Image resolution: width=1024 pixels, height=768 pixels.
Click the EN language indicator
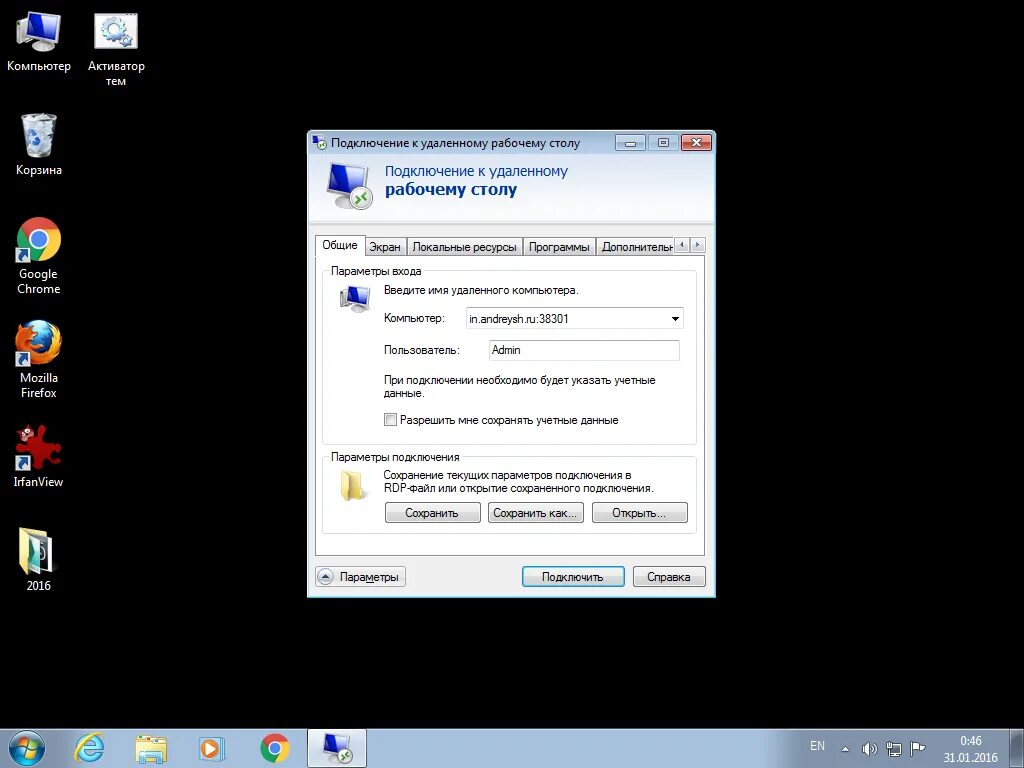(817, 746)
